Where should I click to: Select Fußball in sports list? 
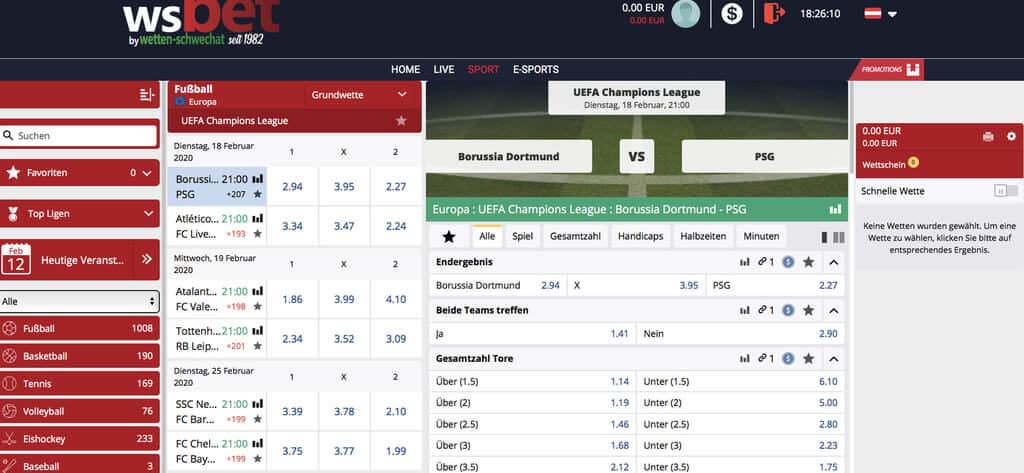[79, 329]
